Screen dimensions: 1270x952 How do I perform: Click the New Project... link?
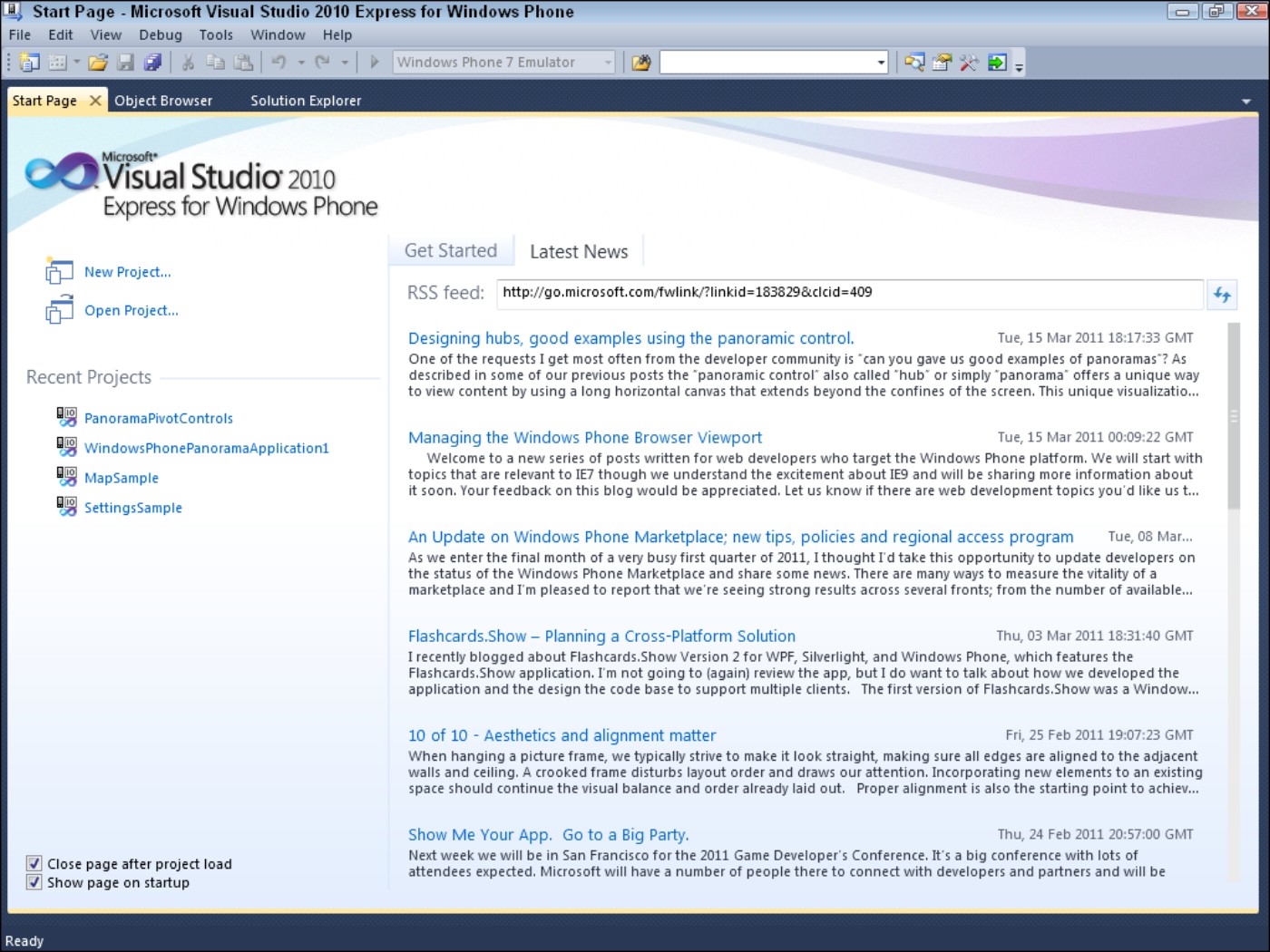point(128,272)
